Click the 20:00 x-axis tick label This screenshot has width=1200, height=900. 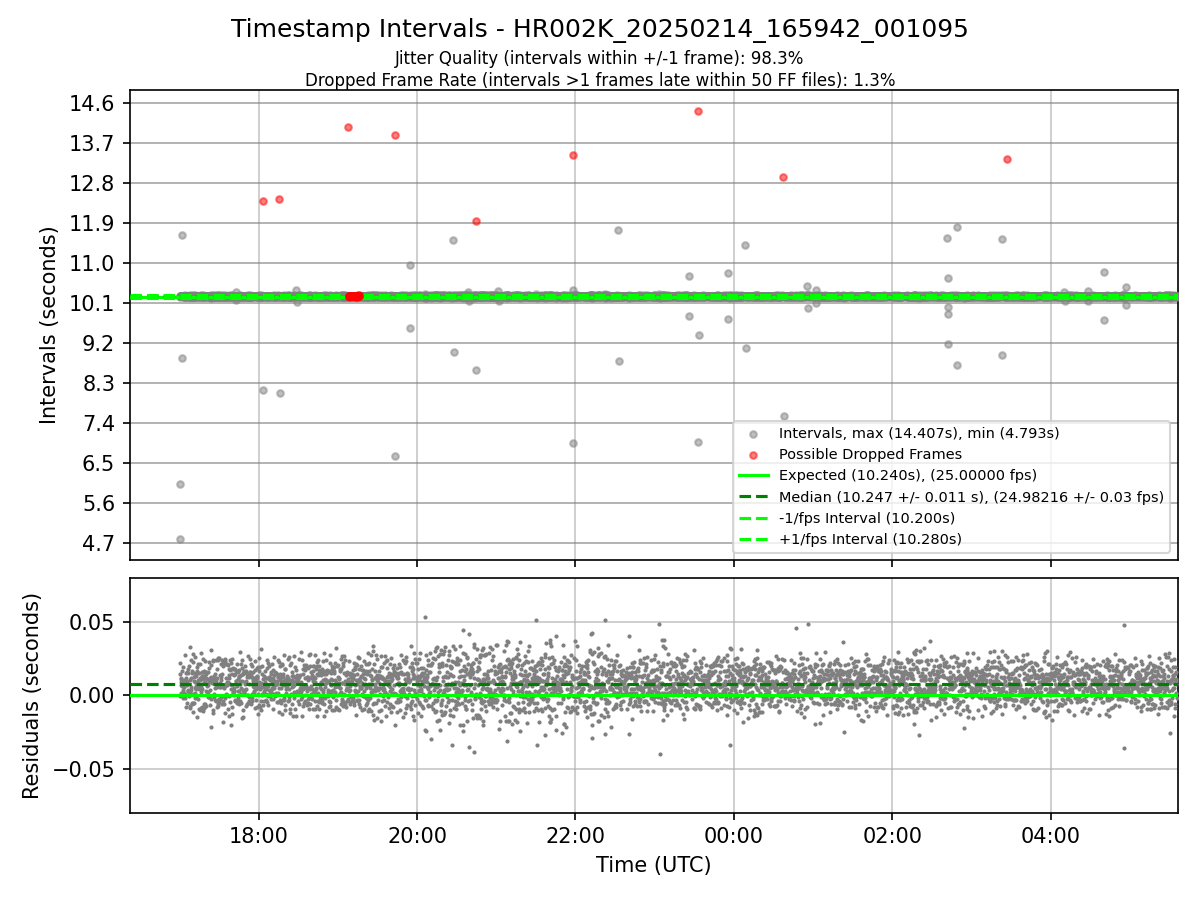417,836
